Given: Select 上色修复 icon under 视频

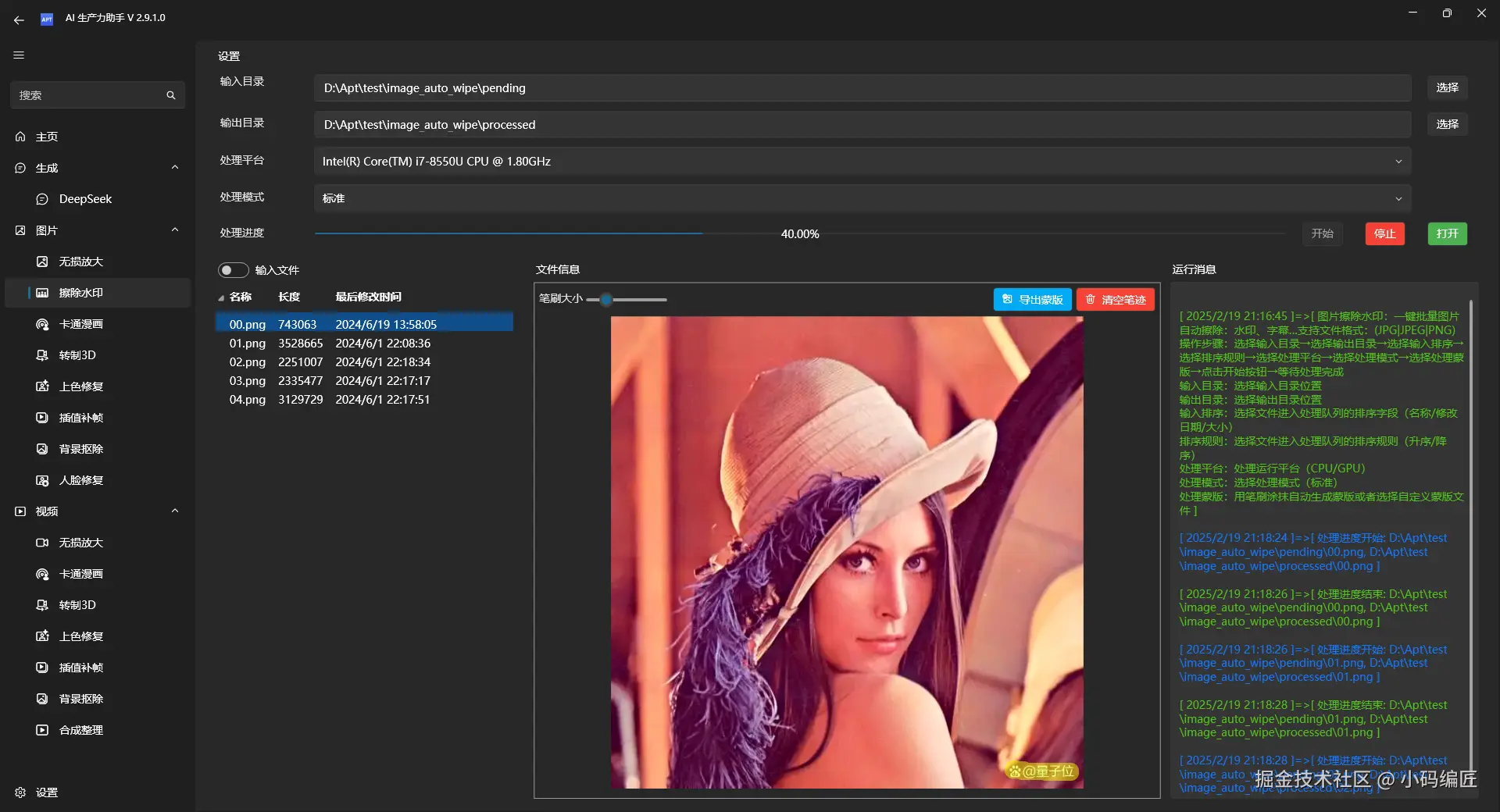Looking at the screenshot, I should [42, 636].
